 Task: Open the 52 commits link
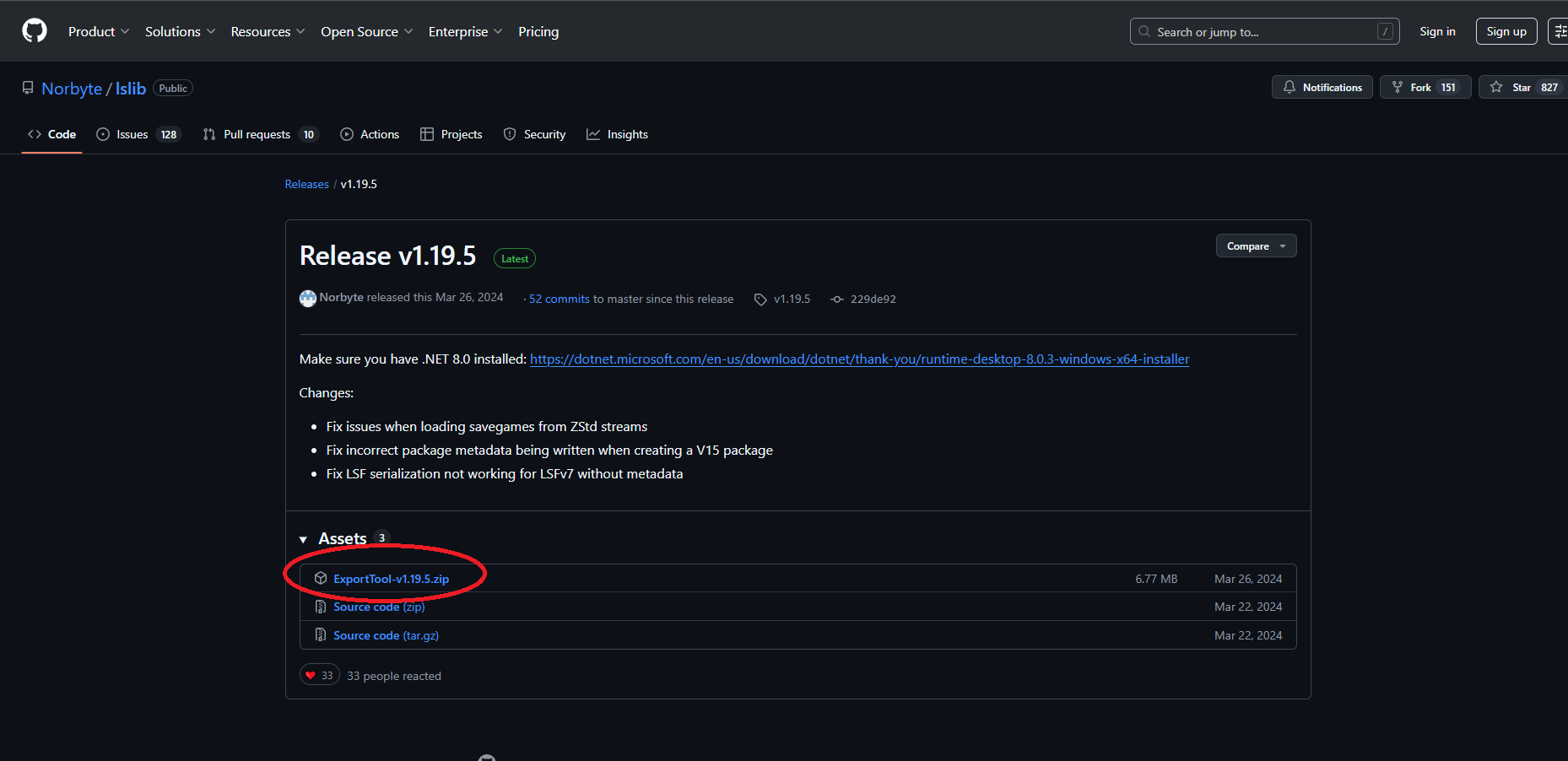click(560, 299)
